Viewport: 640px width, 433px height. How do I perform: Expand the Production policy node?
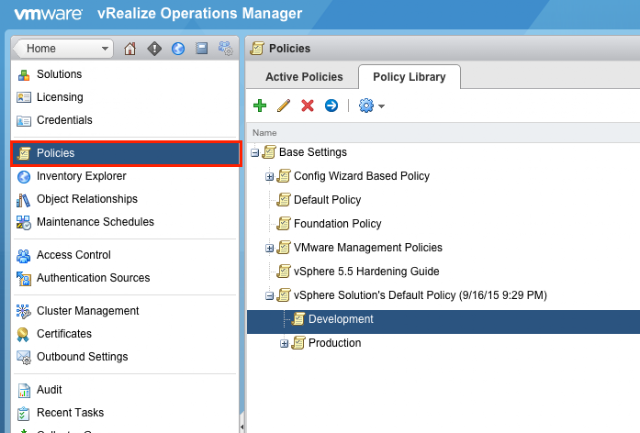(x=284, y=344)
